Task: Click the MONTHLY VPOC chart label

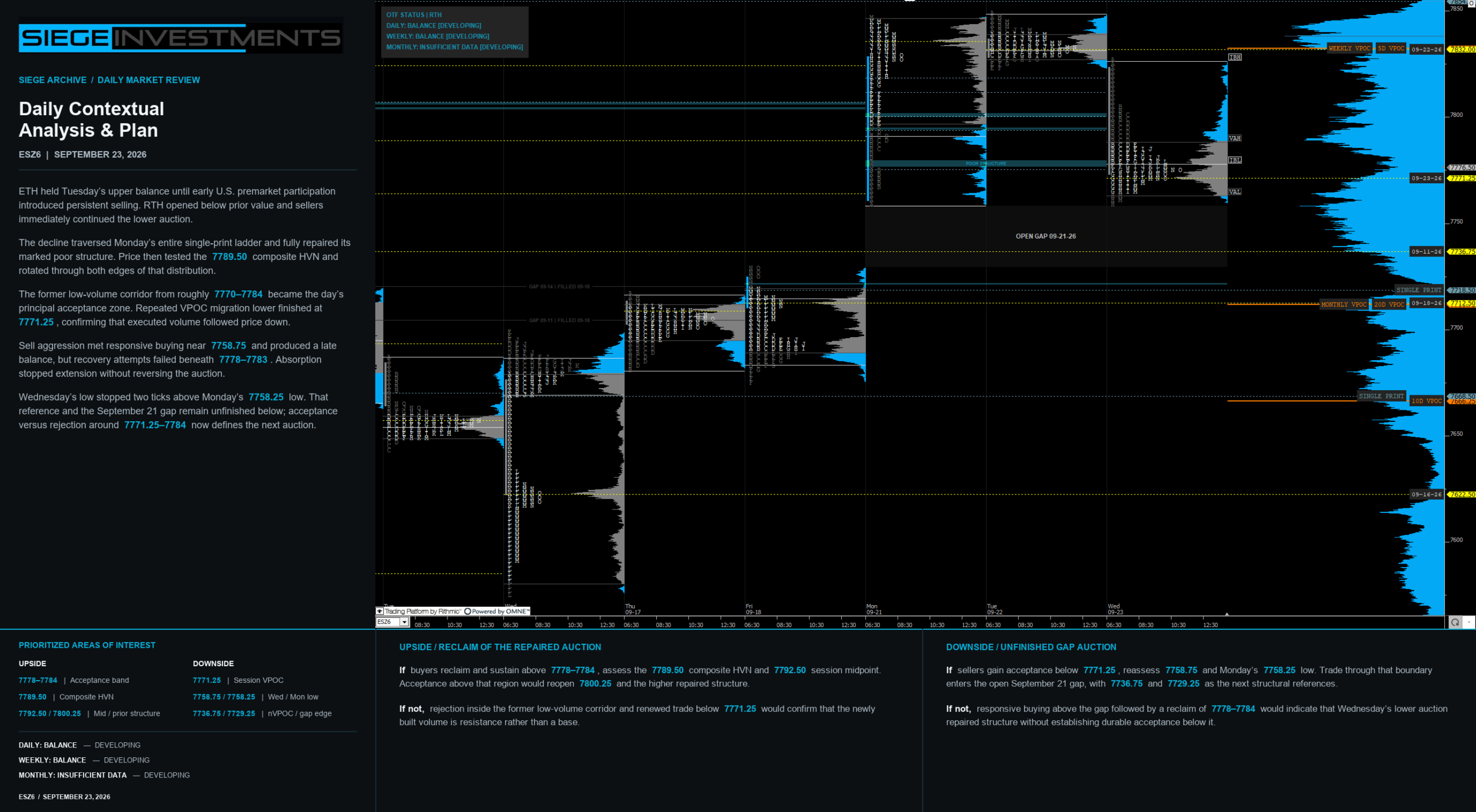Action: pyautogui.click(x=1343, y=304)
